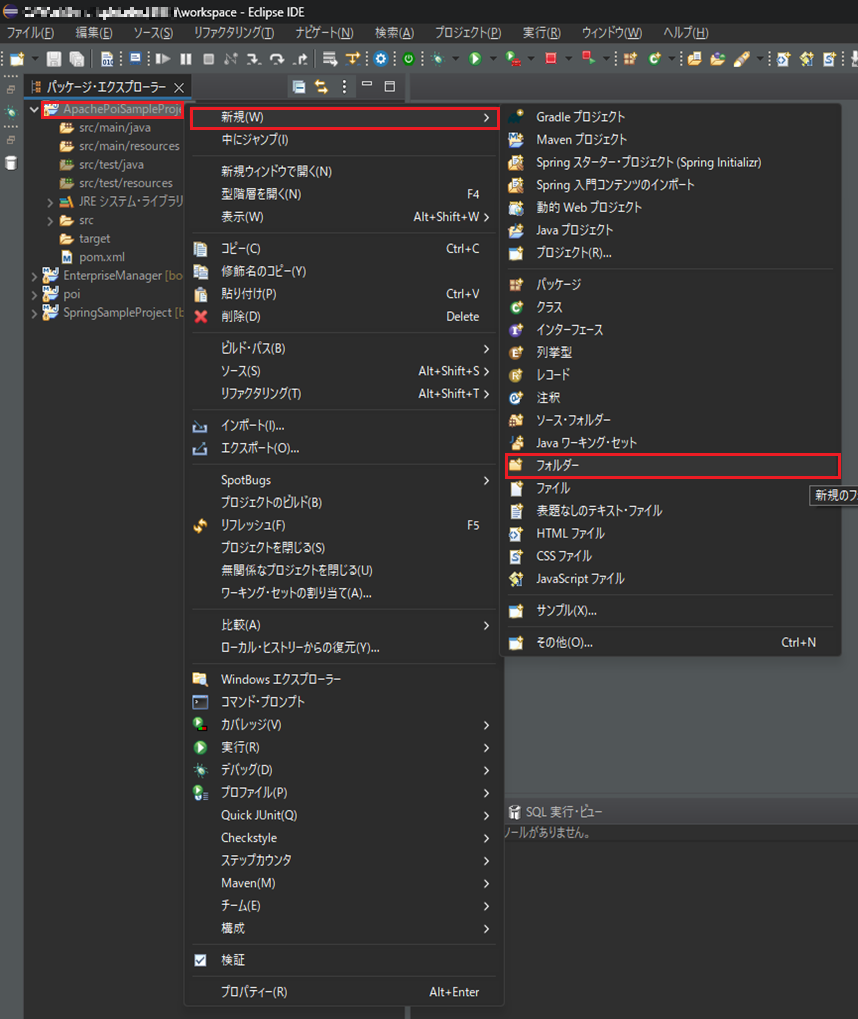The image size is (858, 1019).
Task: Choose プロパティー(R) in context menu
Action: (x=344, y=992)
